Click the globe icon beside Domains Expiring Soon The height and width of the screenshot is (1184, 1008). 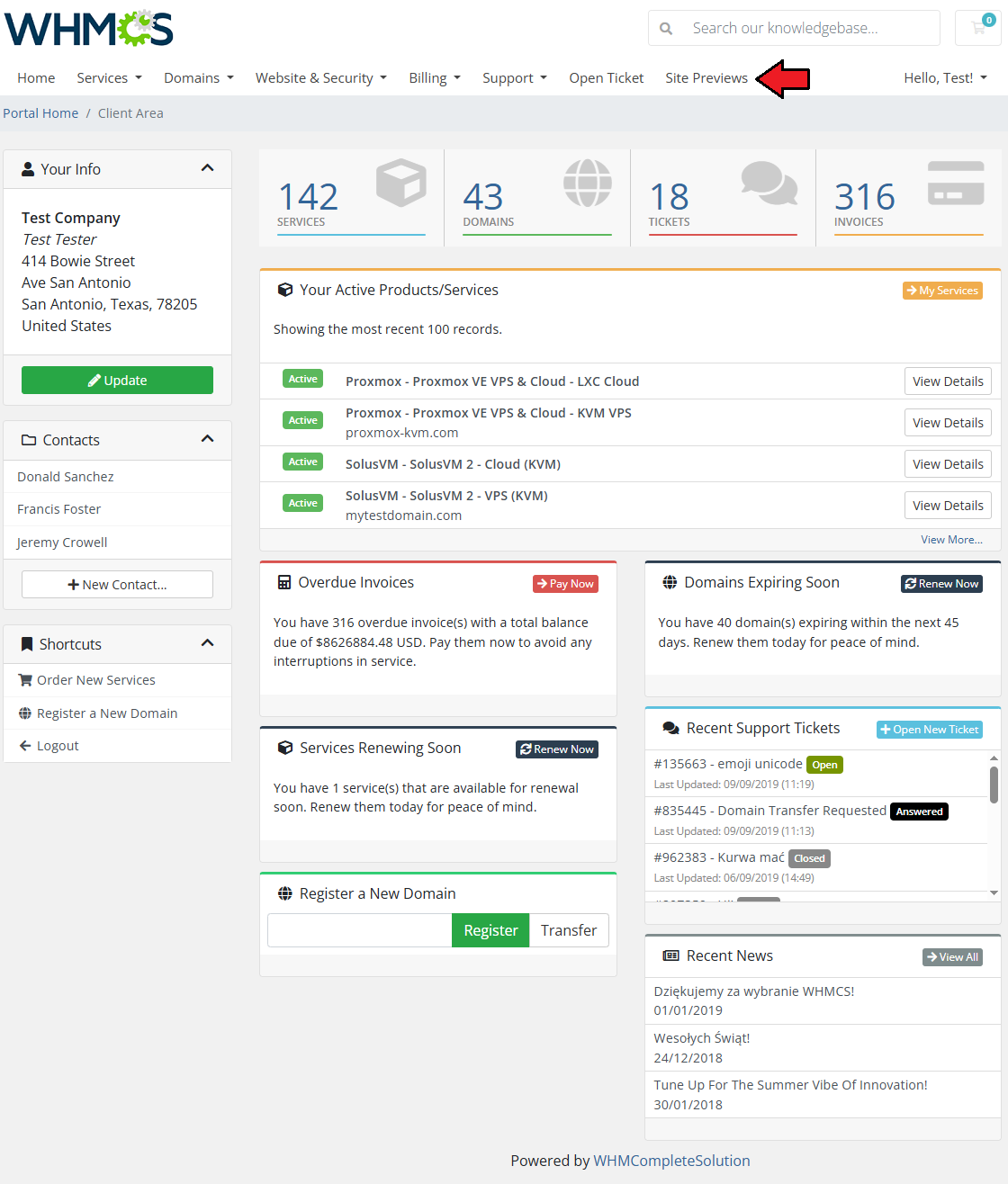pos(670,582)
